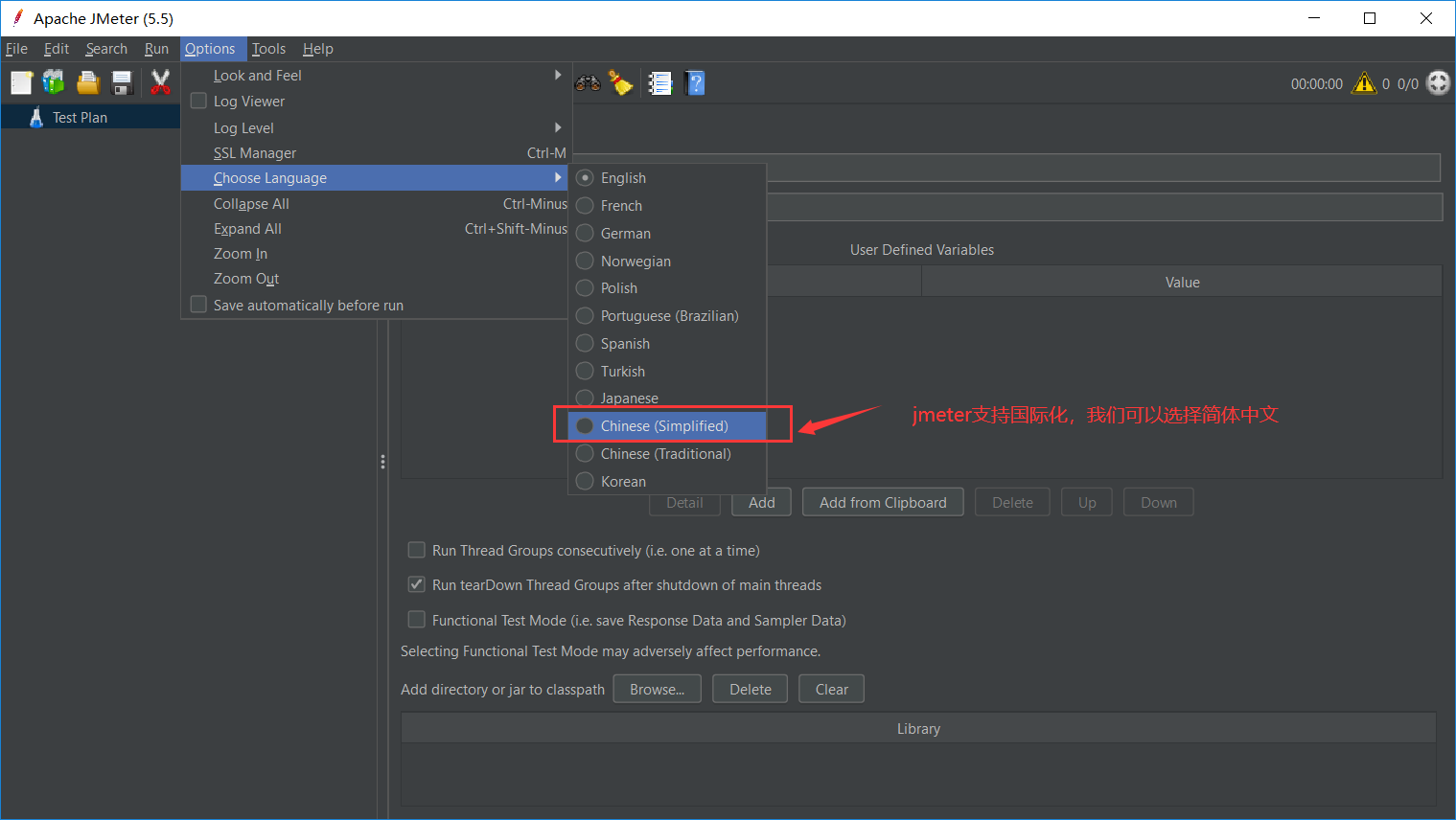
Task: Select the Korean language radio button
Action: (x=585, y=481)
